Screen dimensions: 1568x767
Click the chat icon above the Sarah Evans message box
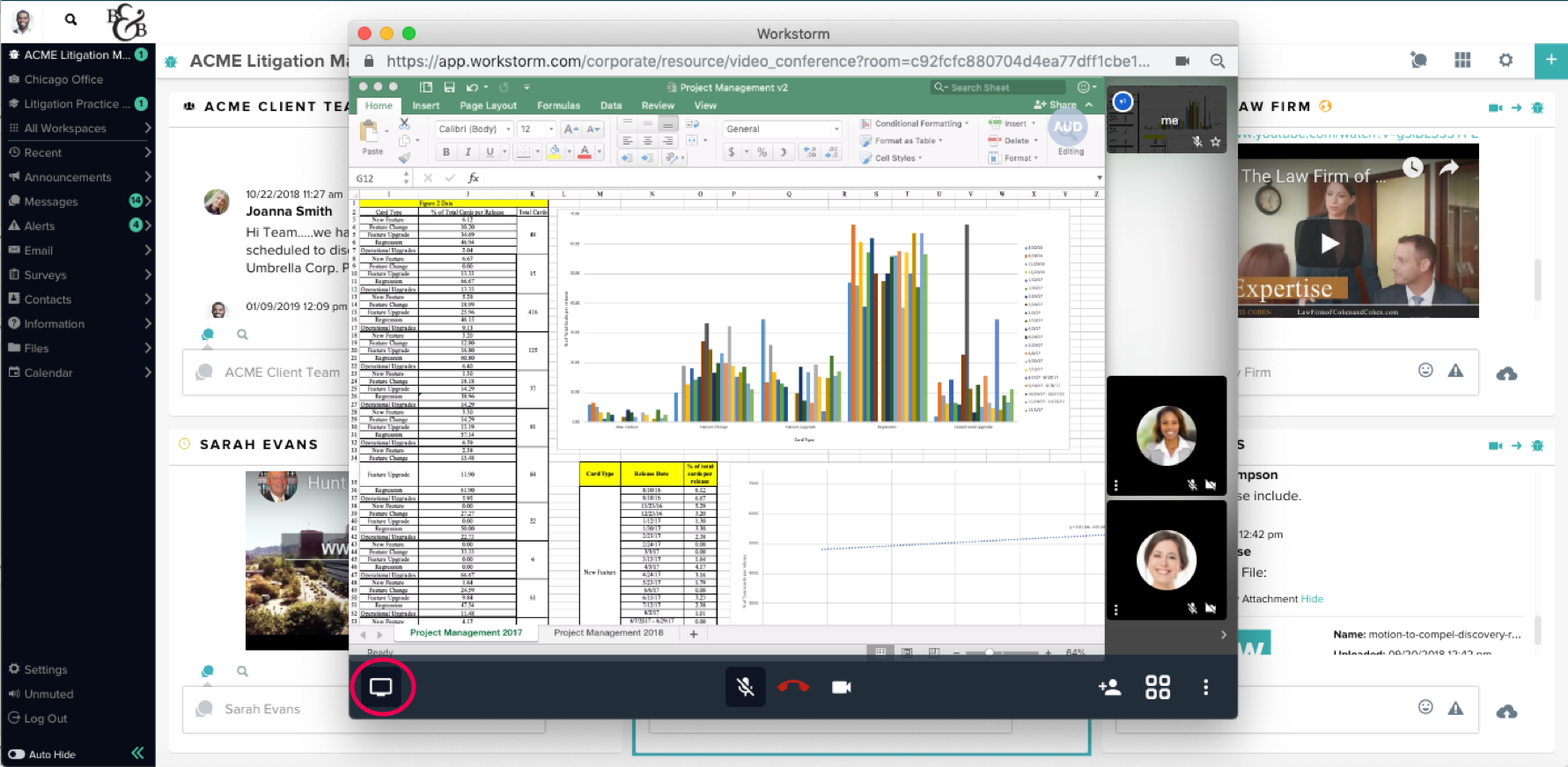coord(208,671)
